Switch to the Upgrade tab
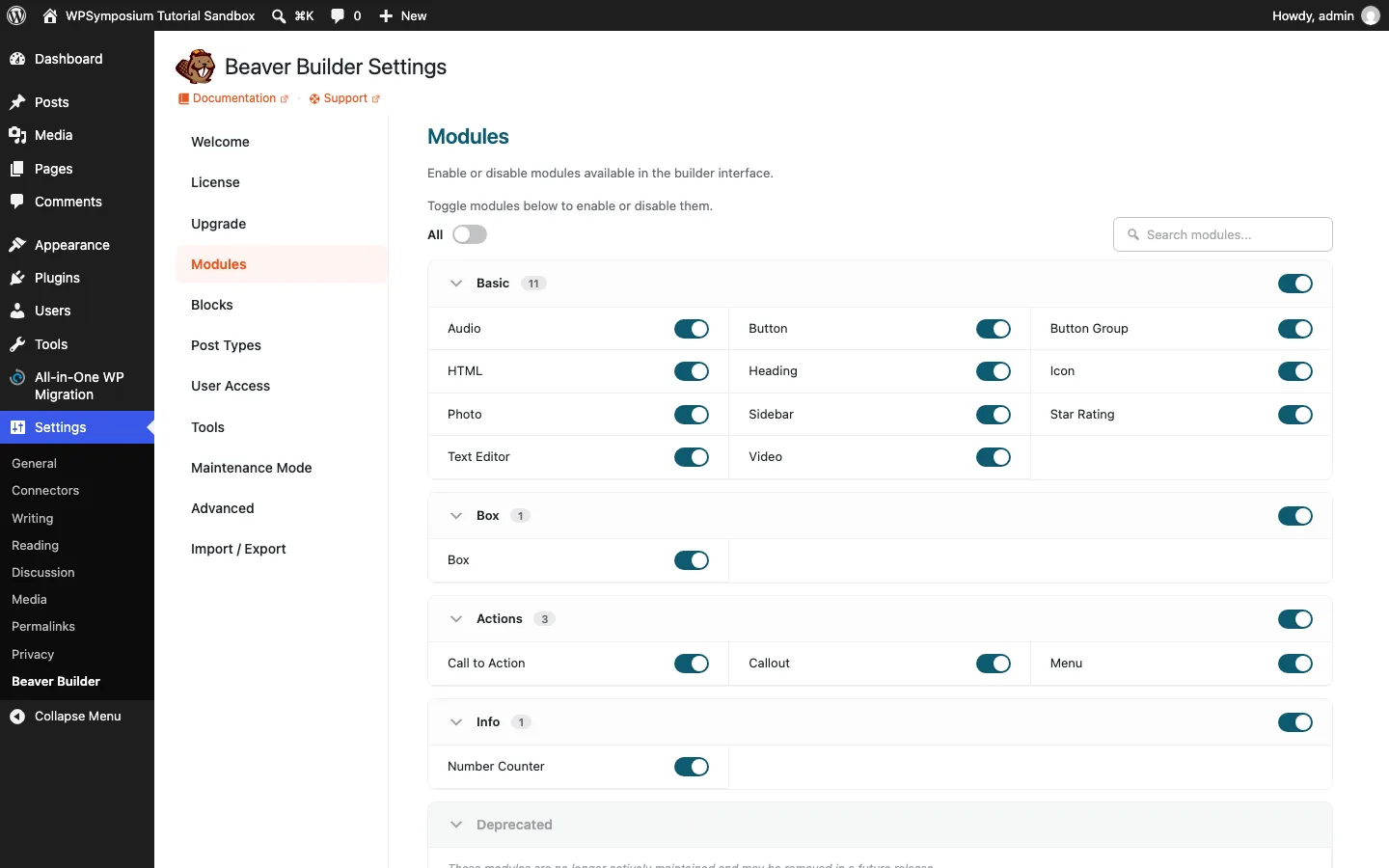The height and width of the screenshot is (868, 1389). click(282, 224)
